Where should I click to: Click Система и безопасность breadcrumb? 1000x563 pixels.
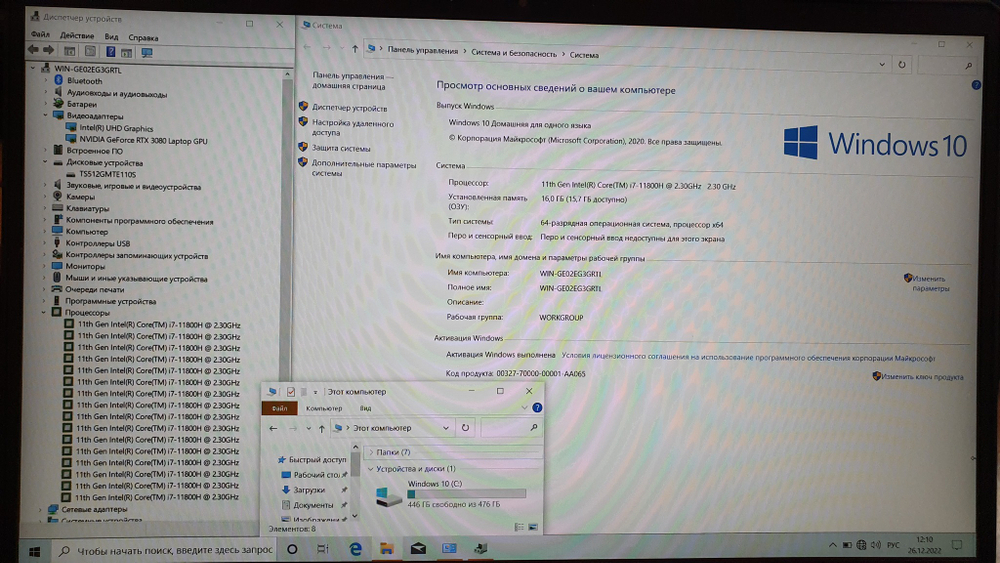tap(513, 54)
